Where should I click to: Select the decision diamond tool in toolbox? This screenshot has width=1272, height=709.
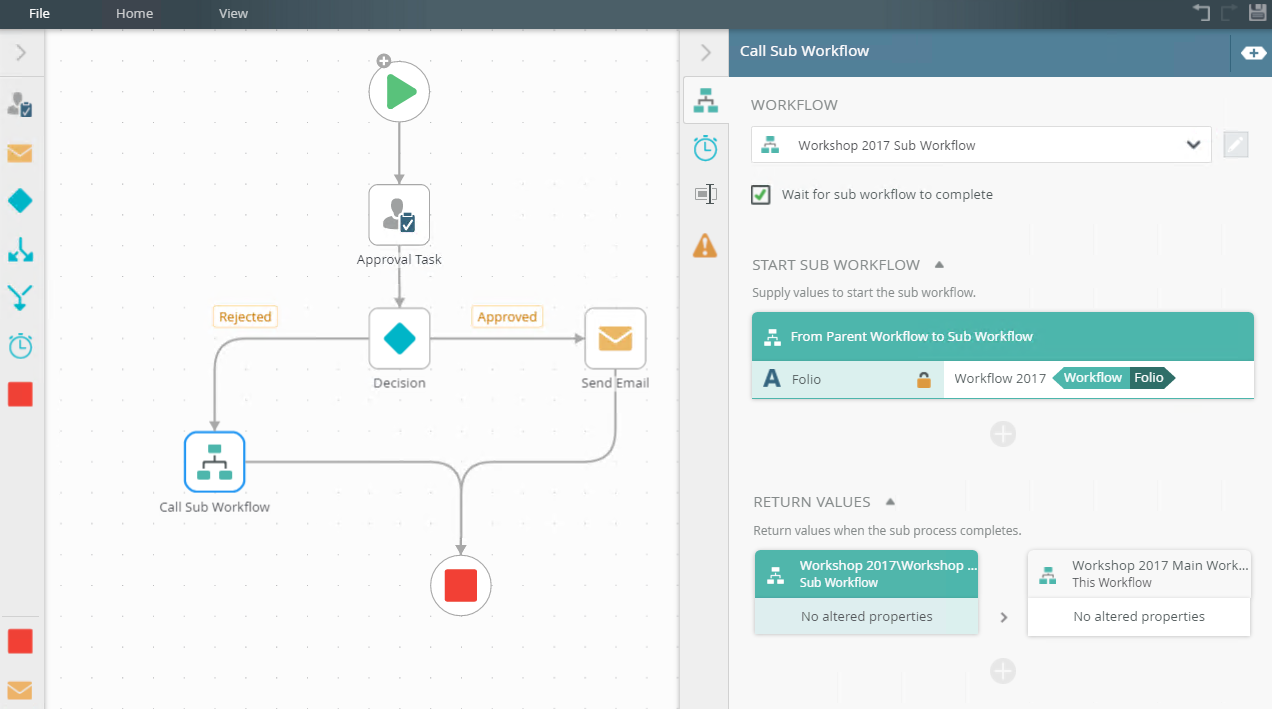click(x=20, y=201)
